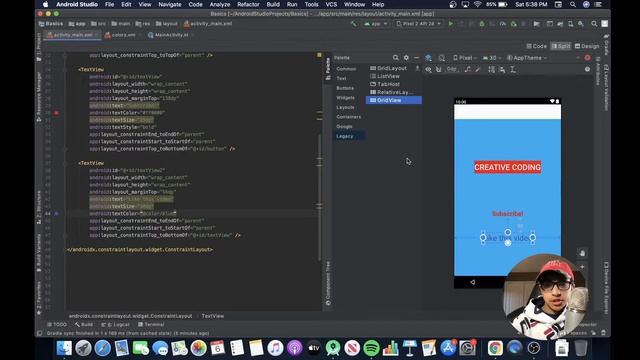Open the Pixel 2 API 28 device dropdown
The width and height of the screenshot is (640, 360).
tap(418, 24)
